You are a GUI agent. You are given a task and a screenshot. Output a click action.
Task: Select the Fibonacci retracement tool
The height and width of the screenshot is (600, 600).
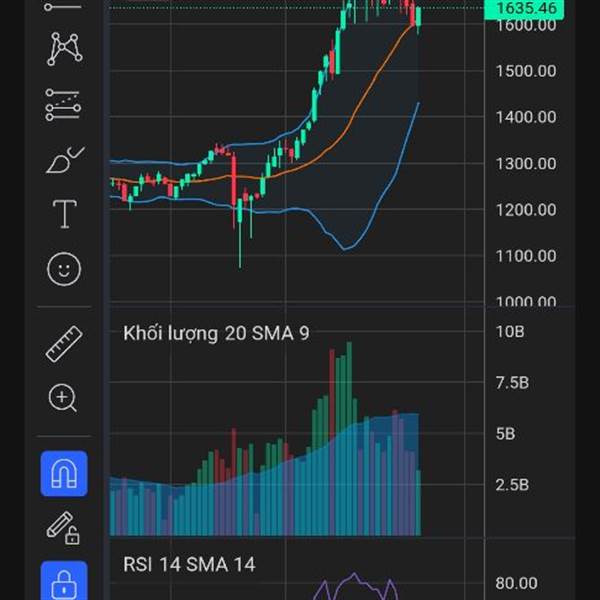(63, 105)
